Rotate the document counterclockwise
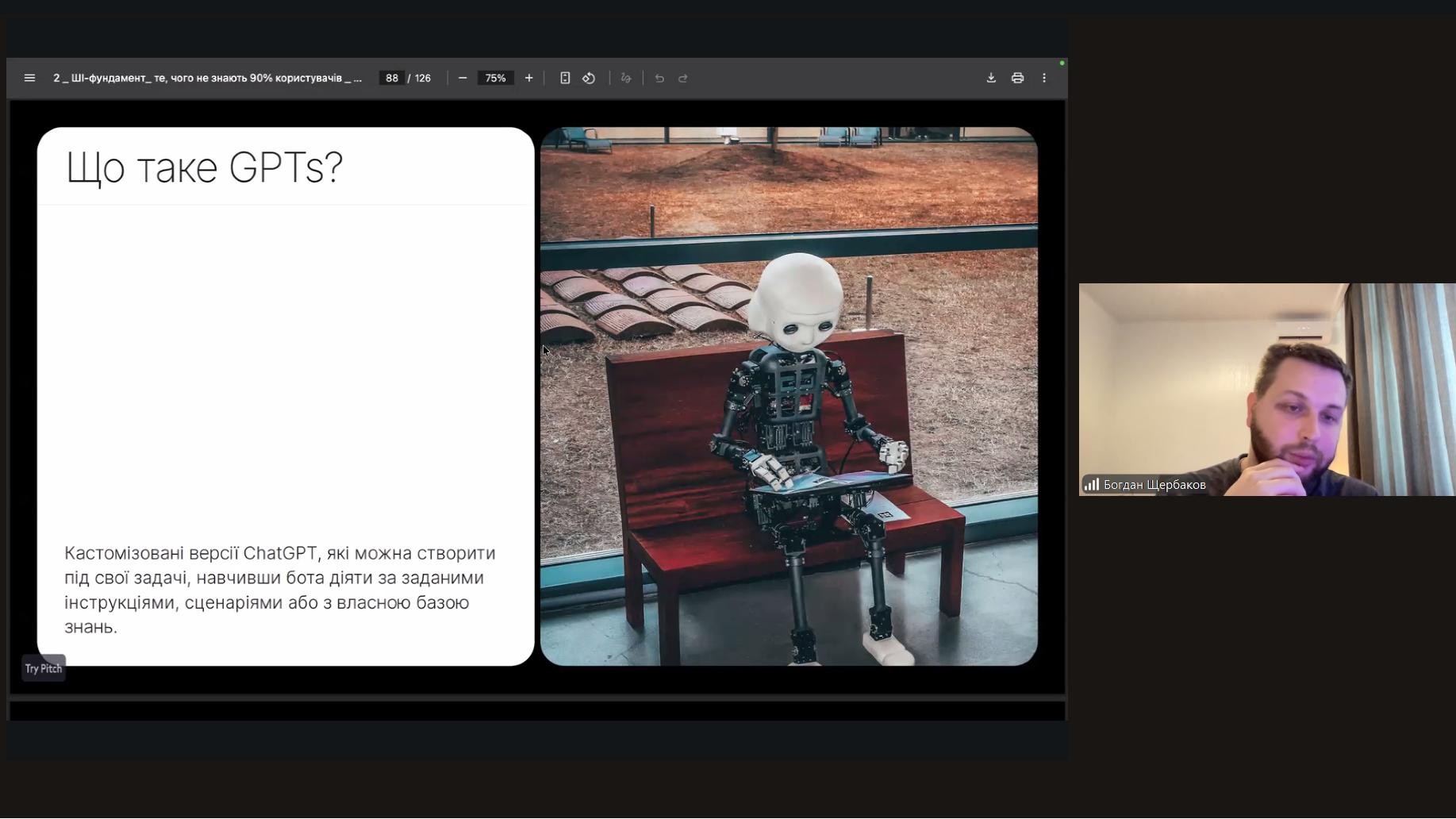 [589, 78]
